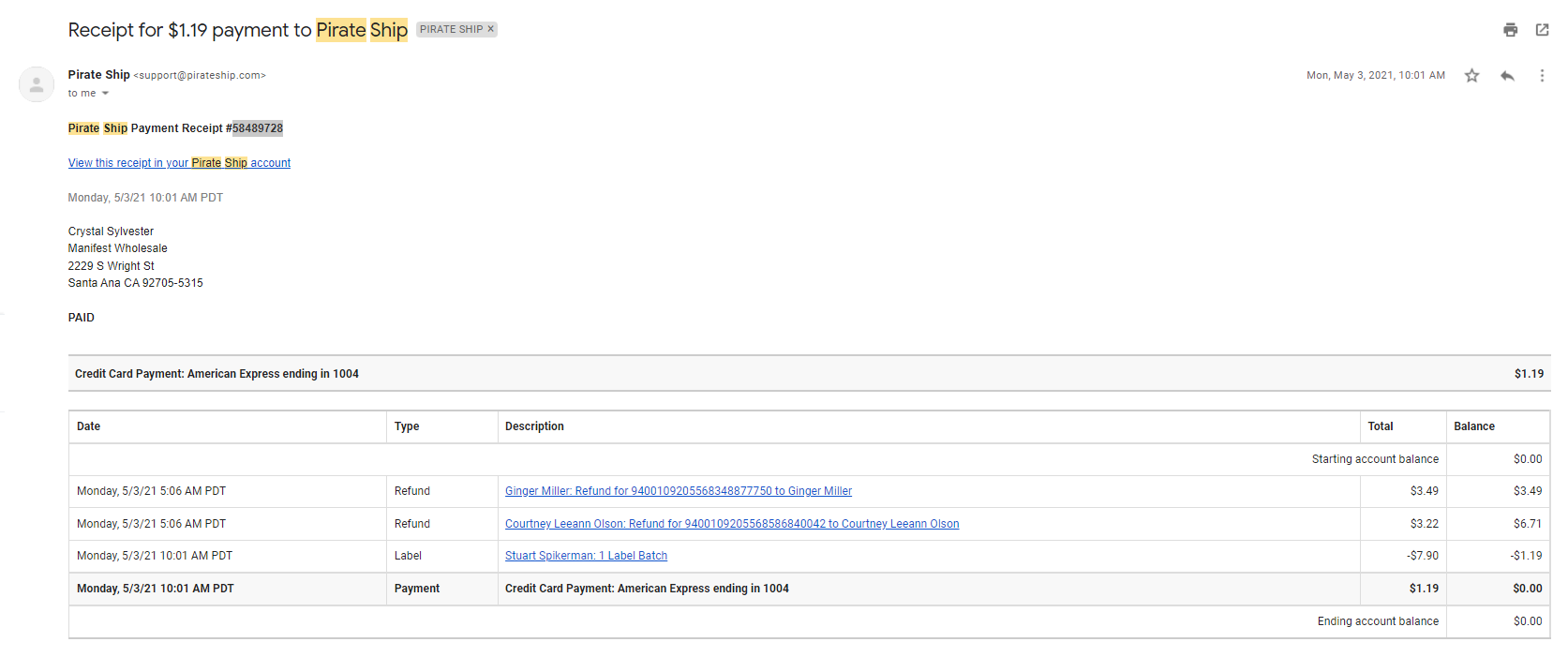Click the sender avatar icon
Image resolution: width=1568 pixels, height=657 pixels.
[x=36, y=84]
